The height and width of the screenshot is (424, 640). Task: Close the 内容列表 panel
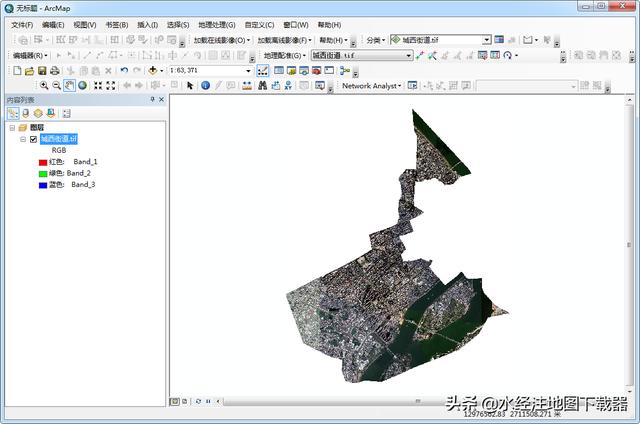click(162, 99)
